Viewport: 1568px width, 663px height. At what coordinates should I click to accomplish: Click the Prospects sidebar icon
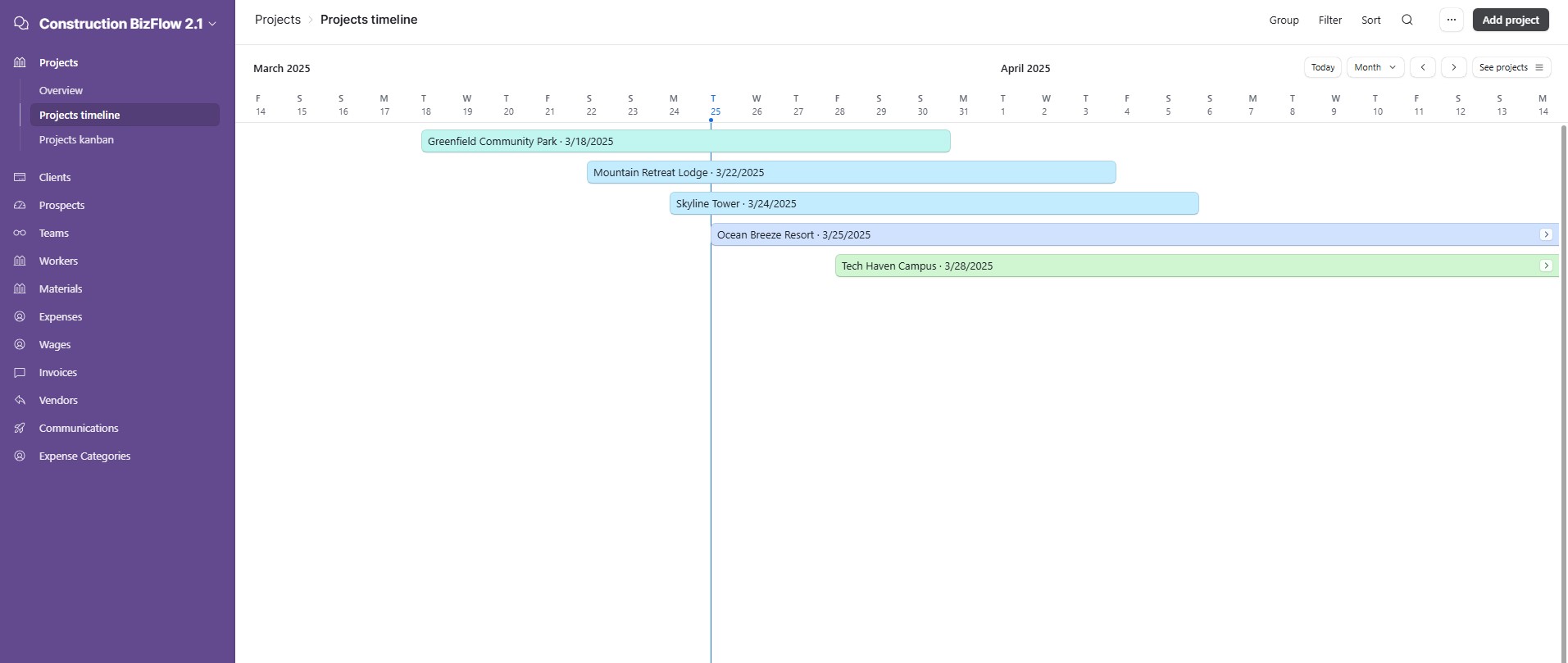pyautogui.click(x=20, y=205)
